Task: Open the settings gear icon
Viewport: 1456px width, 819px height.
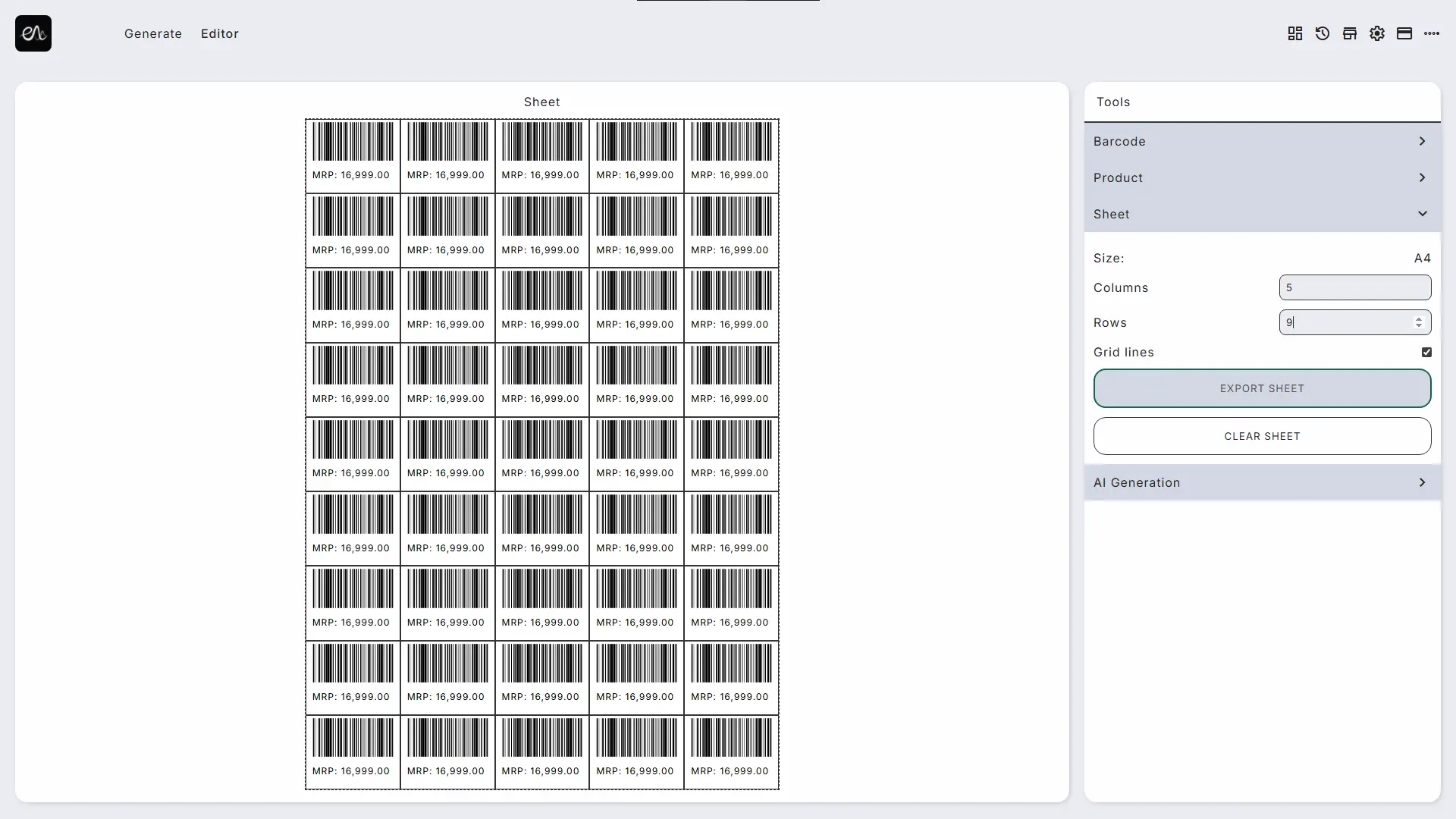Action: tap(1377, 33)
